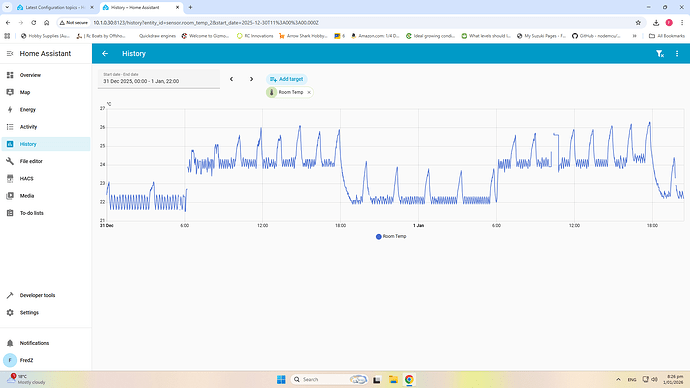Toggle Room Temp series in chart legend
Viewport: 690px width, 388px height.
(x=391, y=237)
